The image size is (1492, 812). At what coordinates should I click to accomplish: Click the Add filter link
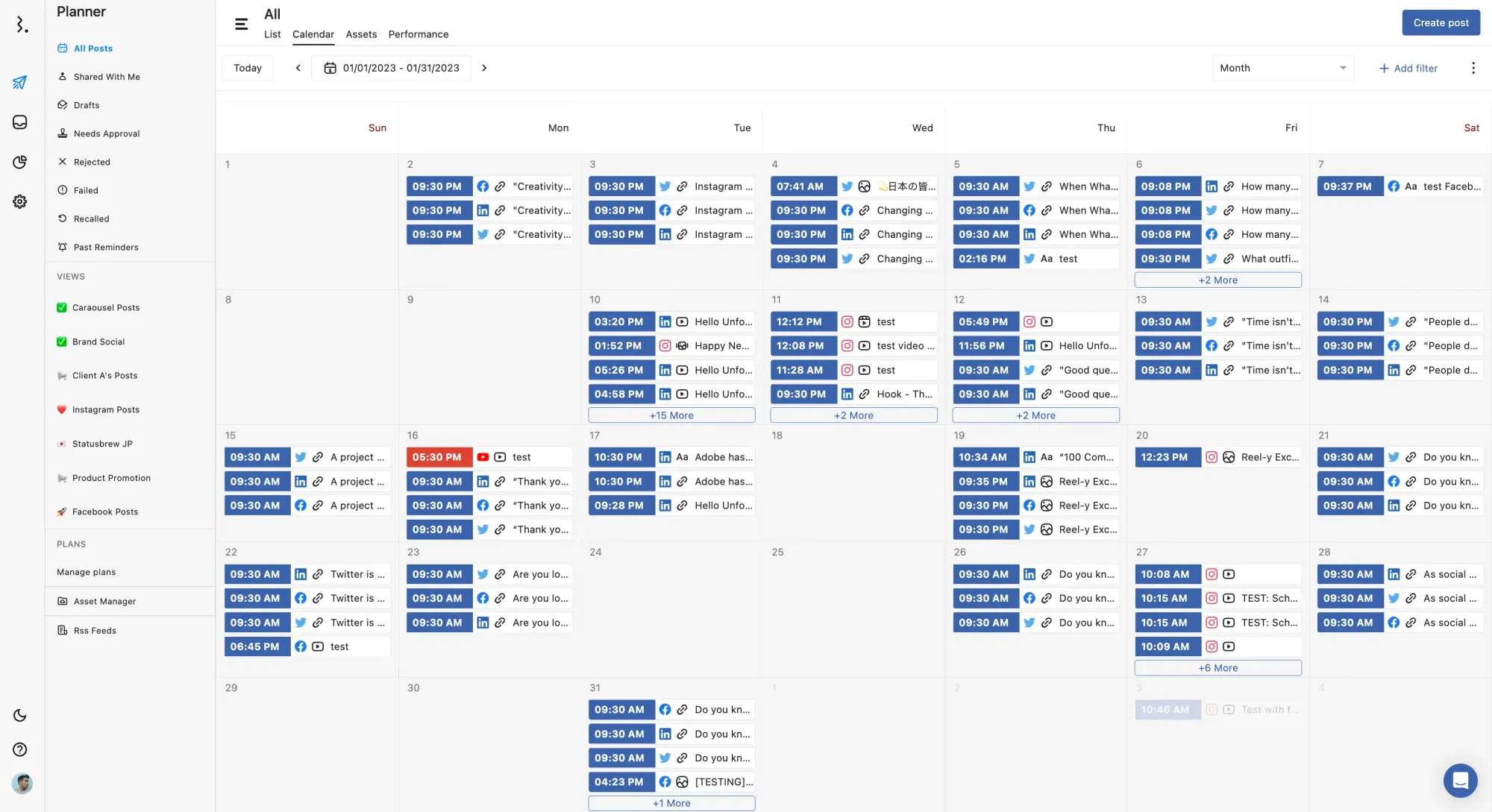point(1408,68)
